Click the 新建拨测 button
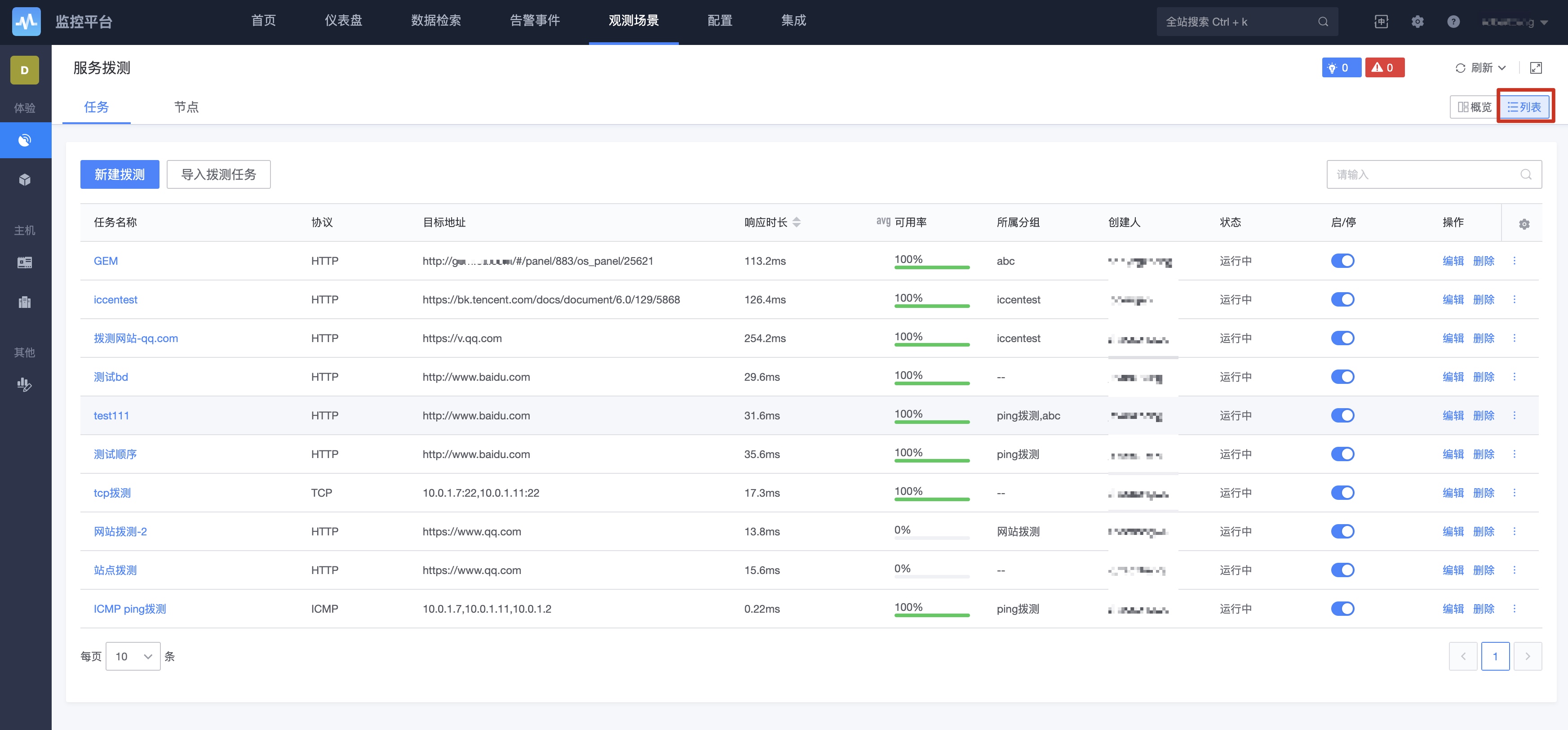The width and height of the screenshot is (1568, 730). tap(120, 174)
